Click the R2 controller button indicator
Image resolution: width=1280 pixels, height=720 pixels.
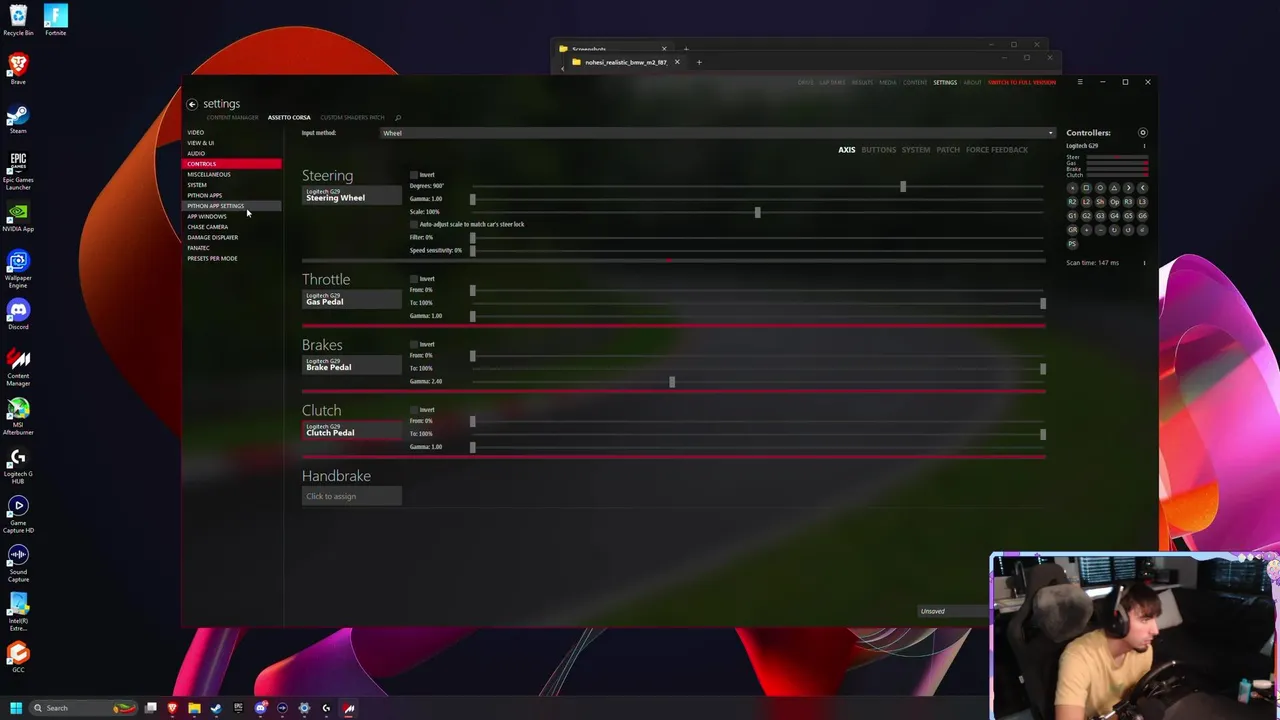click(1072, 202)
